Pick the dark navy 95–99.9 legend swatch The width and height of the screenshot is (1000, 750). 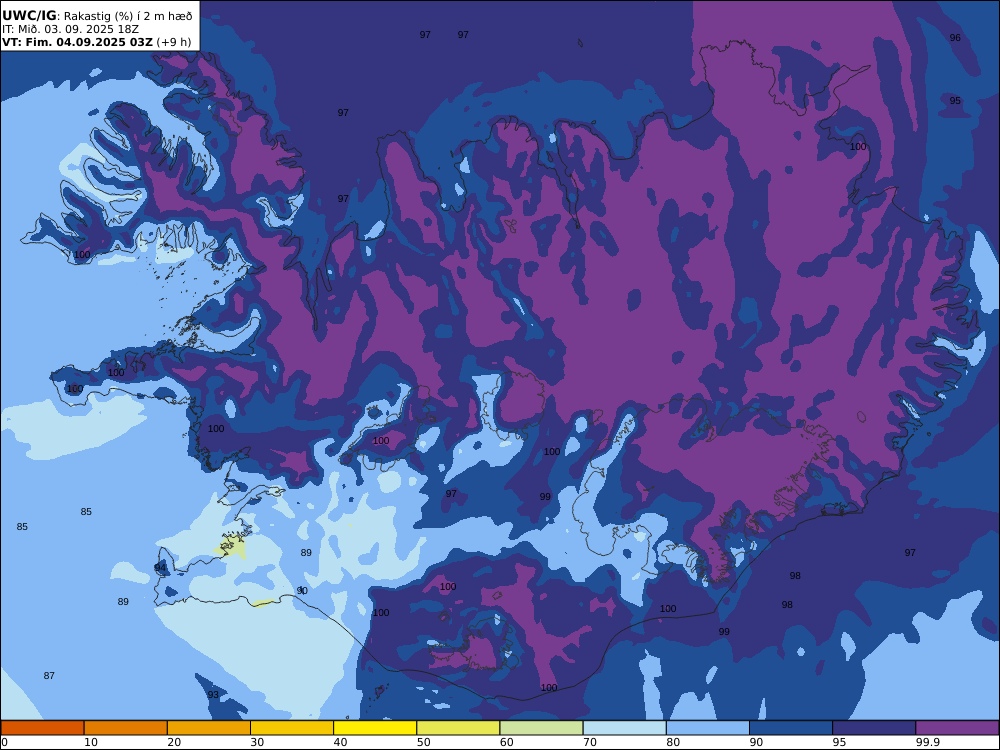[874, 728]
